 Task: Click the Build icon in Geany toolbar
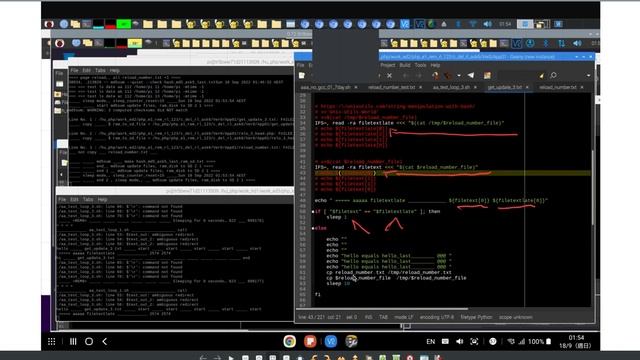[448, 76]
